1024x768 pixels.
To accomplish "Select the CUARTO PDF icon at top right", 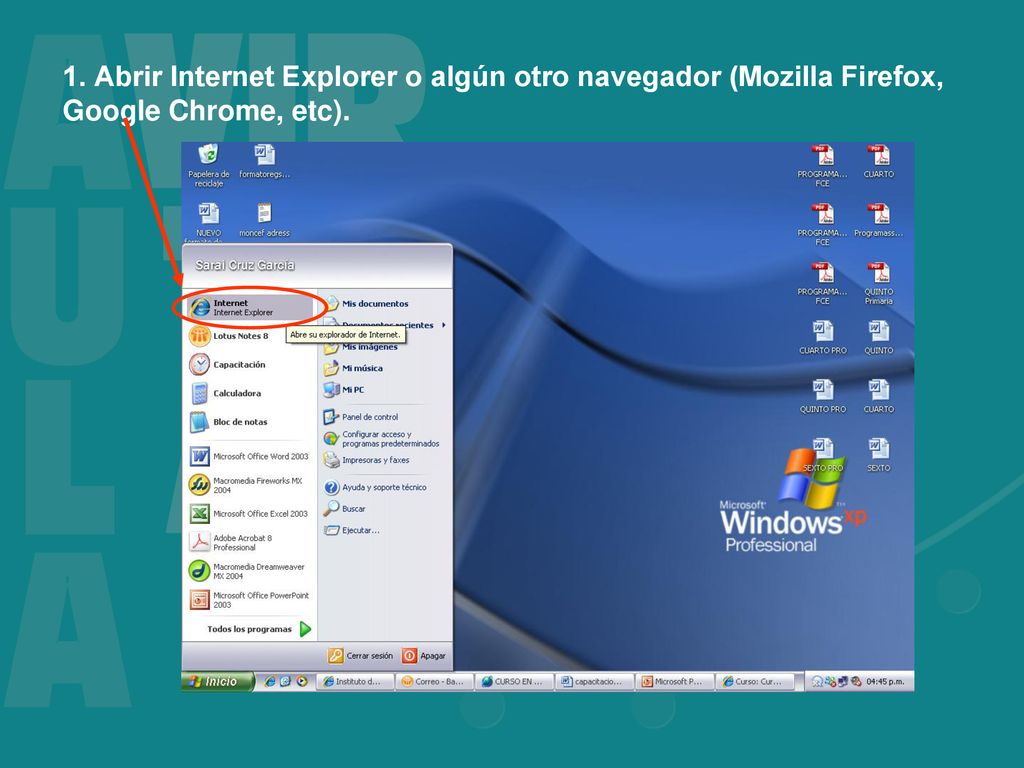I will [x=878, y=161].
